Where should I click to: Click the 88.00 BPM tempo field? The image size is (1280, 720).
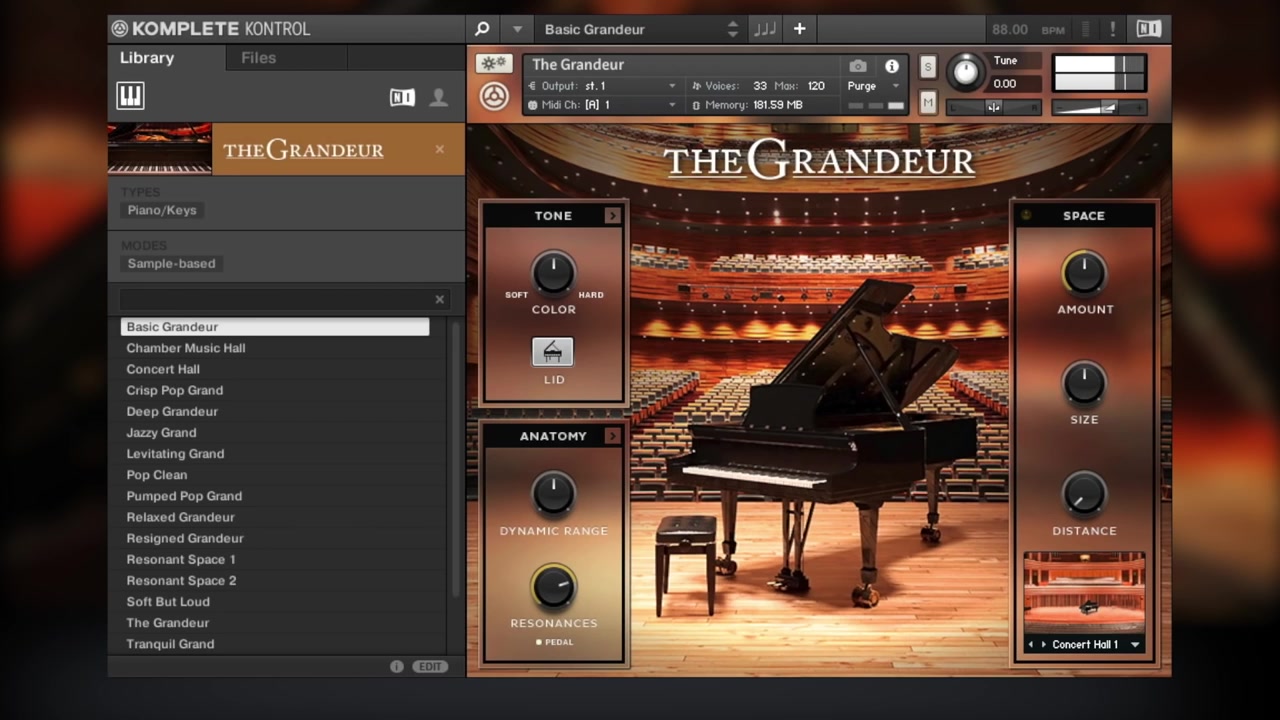[1027, 30]
